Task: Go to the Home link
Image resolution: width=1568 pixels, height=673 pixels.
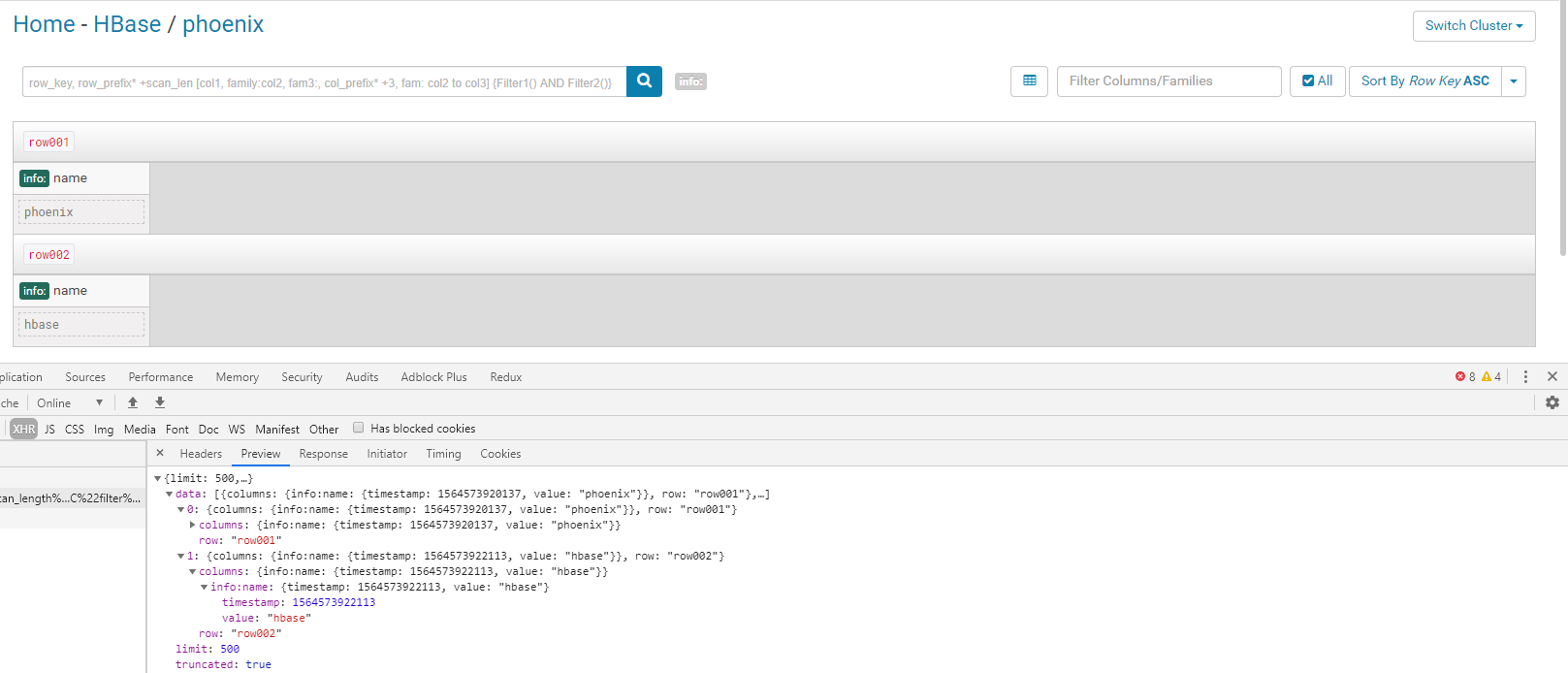Action: [x=44, y=24]
